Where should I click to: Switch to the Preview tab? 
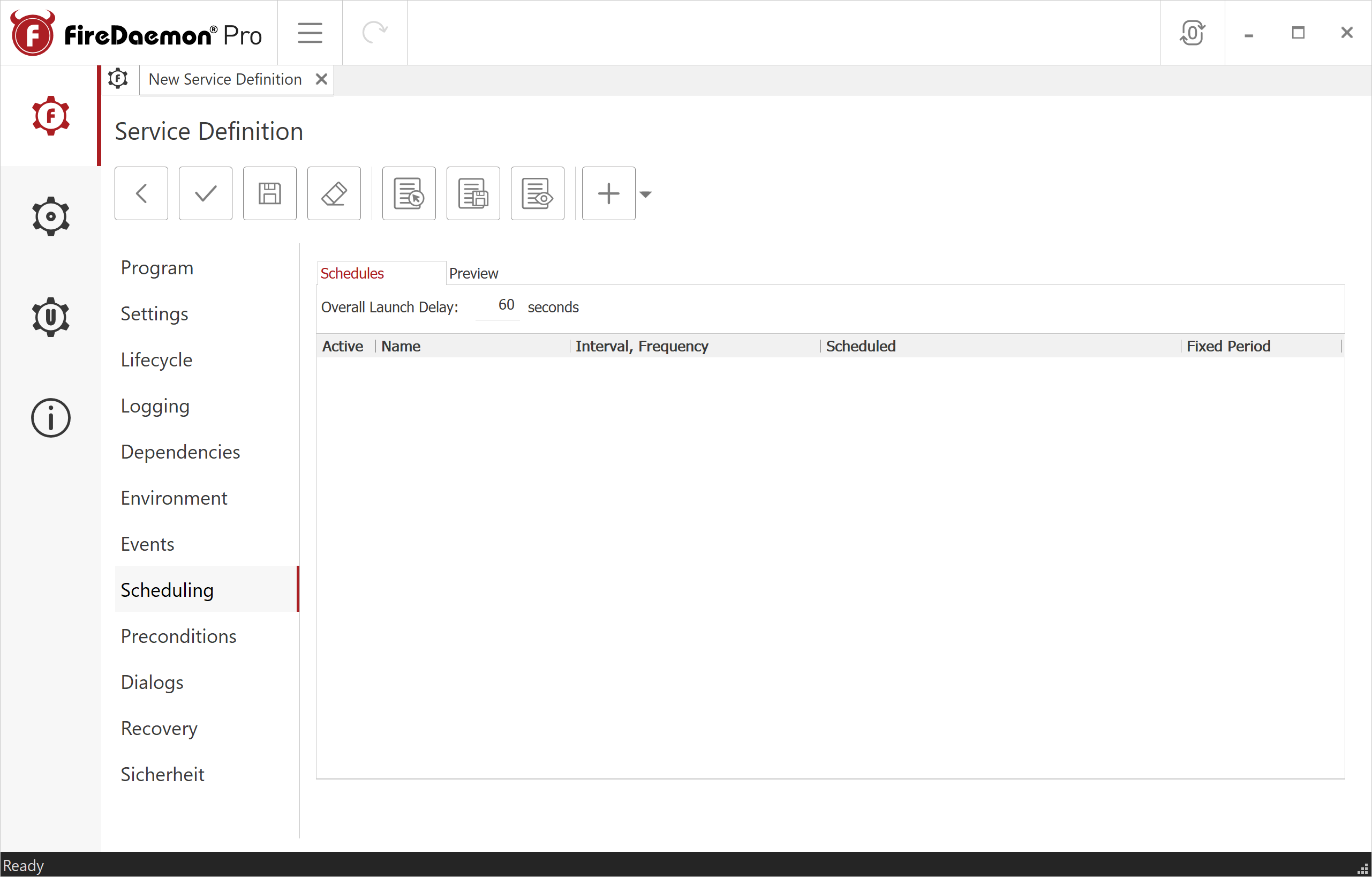click(473, 273)
